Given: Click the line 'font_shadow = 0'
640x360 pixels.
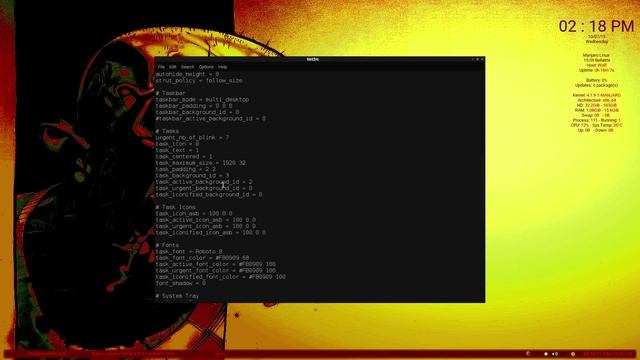Looking at the screenshot, I should pyautogui.click(x=180, y=283).
